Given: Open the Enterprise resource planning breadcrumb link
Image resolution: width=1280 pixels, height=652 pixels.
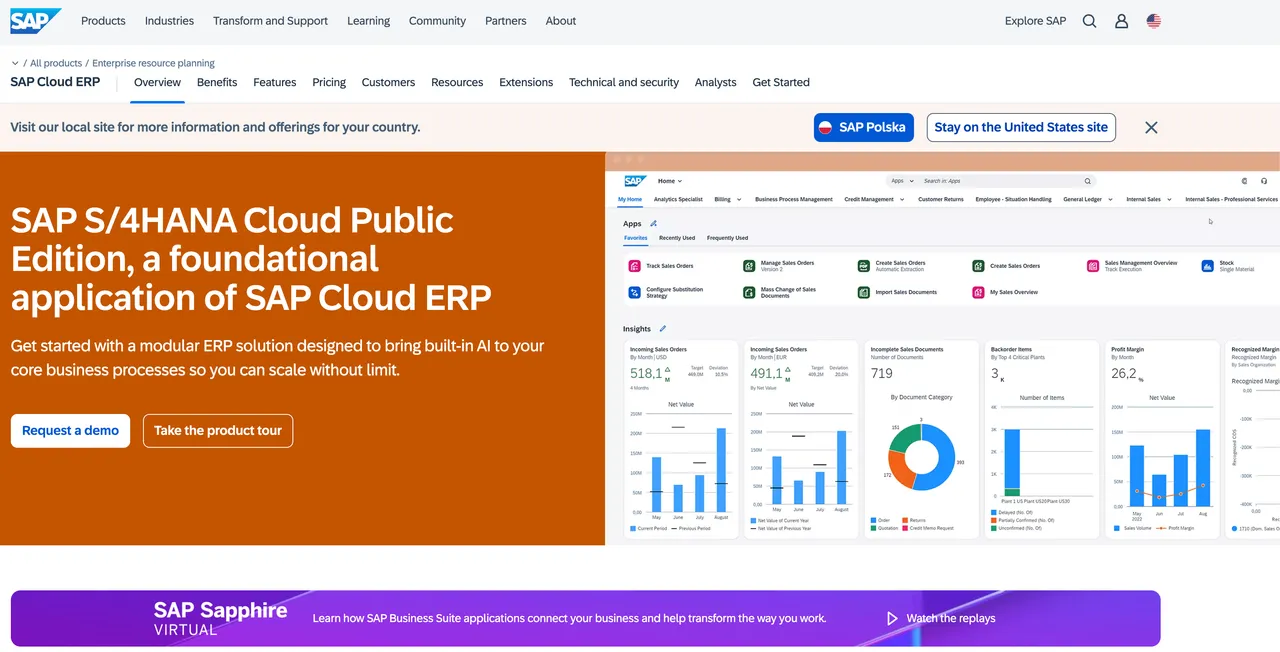Looking at the screenshot, I should 153,63.
